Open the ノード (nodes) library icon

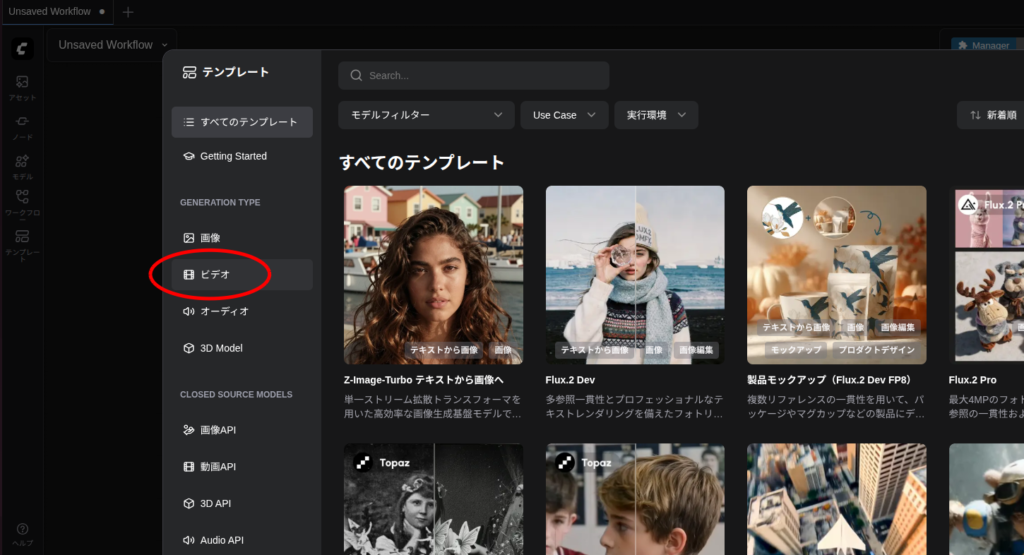(x=22, y=125)
